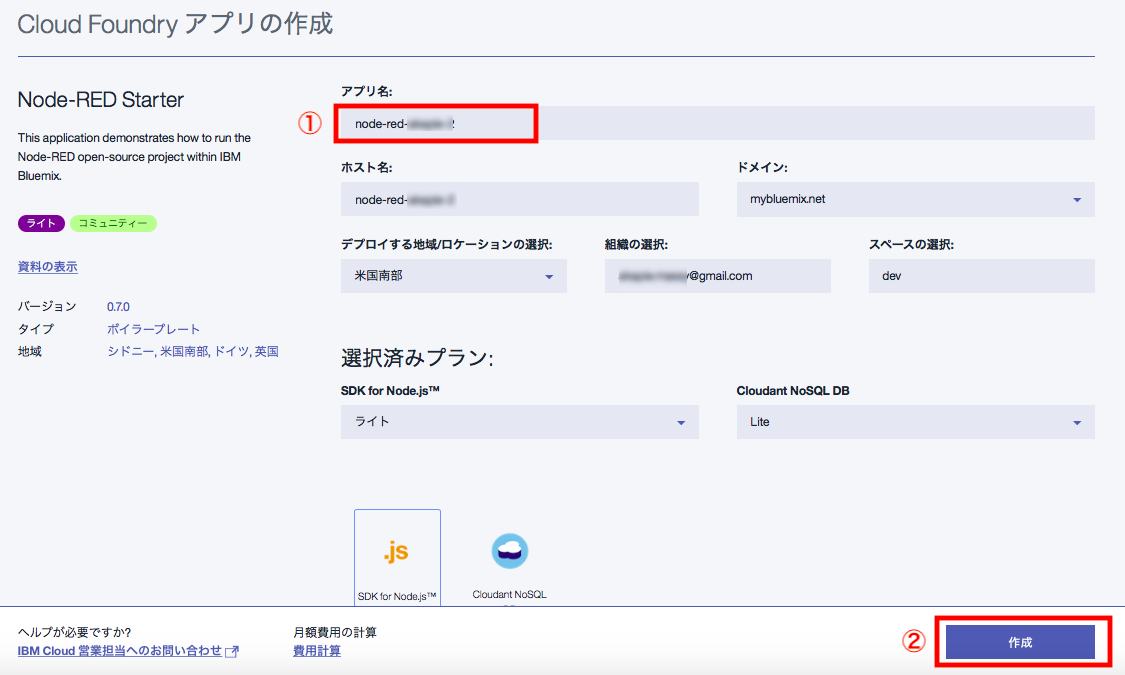Viewport: 1125px width, 675px height.
Task: Click the スペースの選択 field showing dev
Action: point(982,275)
